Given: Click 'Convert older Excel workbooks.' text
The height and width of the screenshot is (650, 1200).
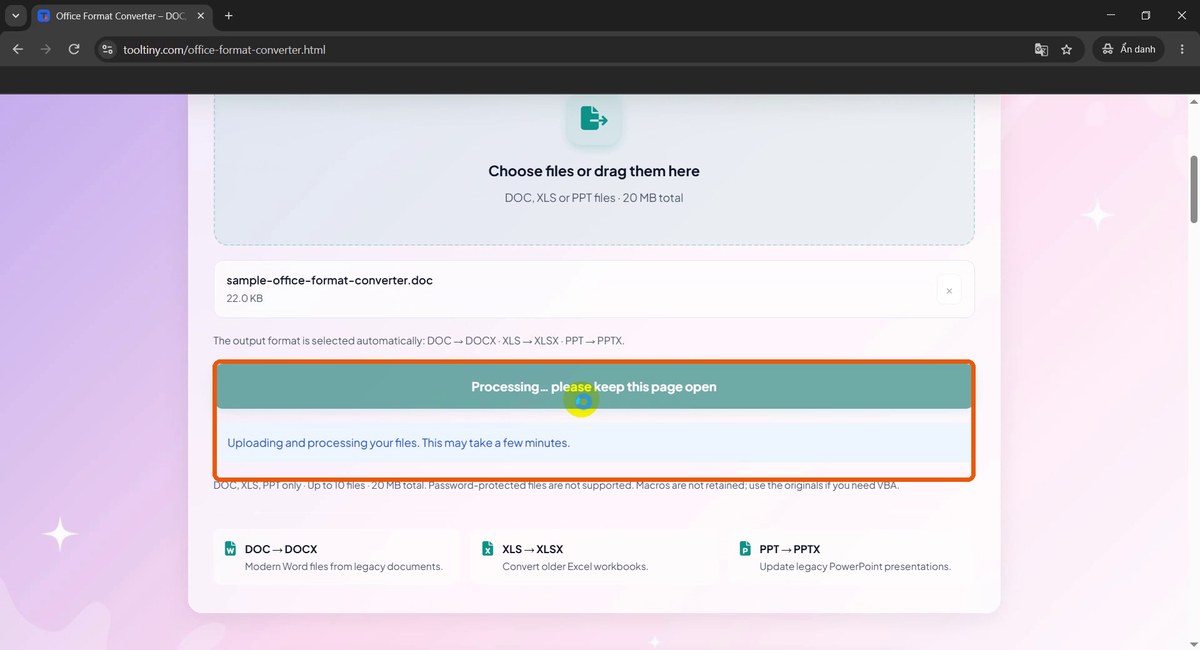Looking at the screenshot, I should click(x=575, y=566).
